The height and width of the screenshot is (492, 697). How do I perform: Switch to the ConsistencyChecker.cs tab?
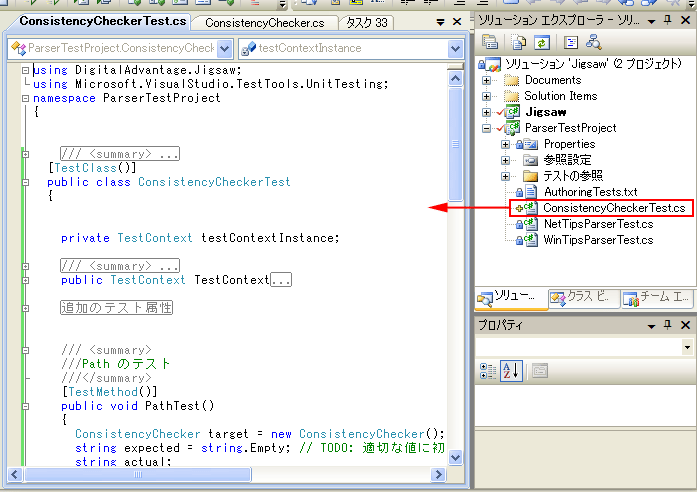tap(264, 23)
